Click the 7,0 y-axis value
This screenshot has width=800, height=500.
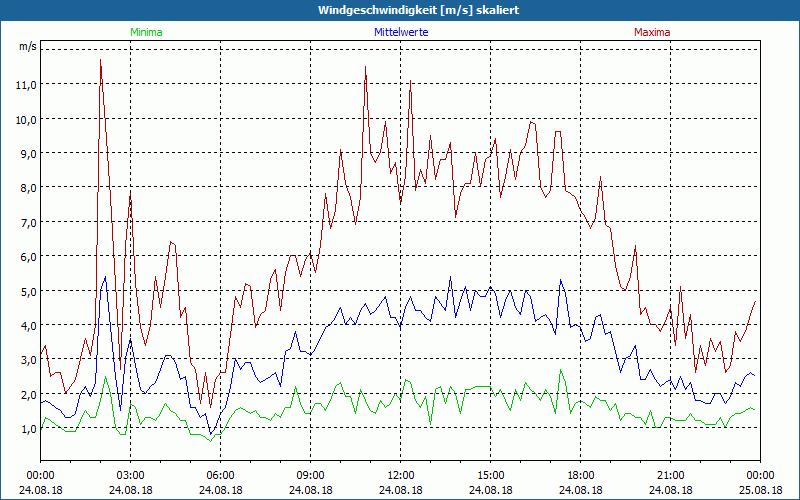[x=29, y=222]
